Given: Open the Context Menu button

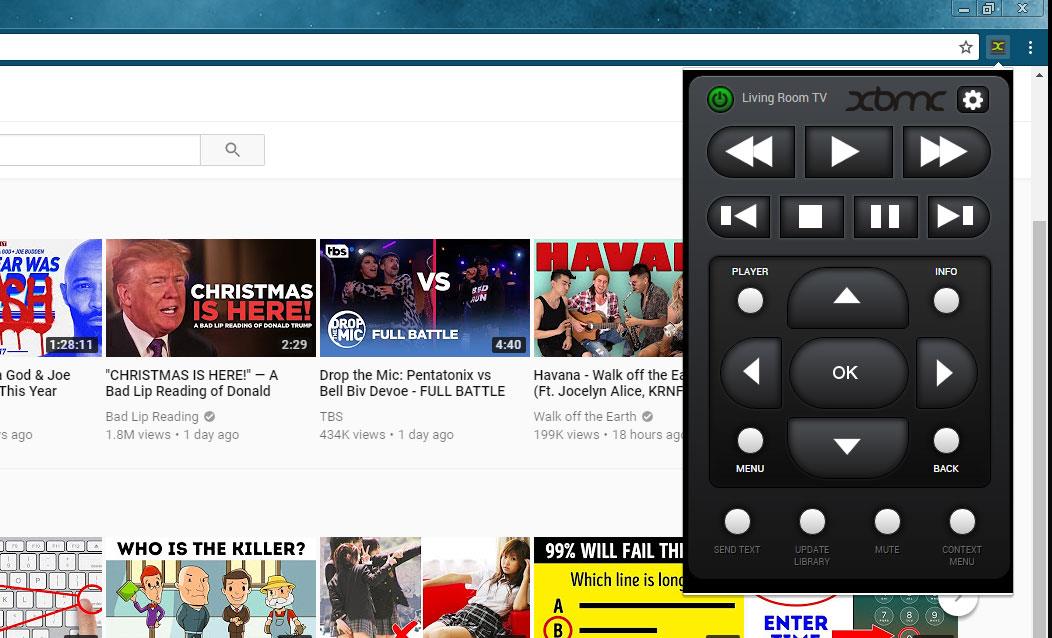Looking at the screenshot, I should [x=961, y=522].
